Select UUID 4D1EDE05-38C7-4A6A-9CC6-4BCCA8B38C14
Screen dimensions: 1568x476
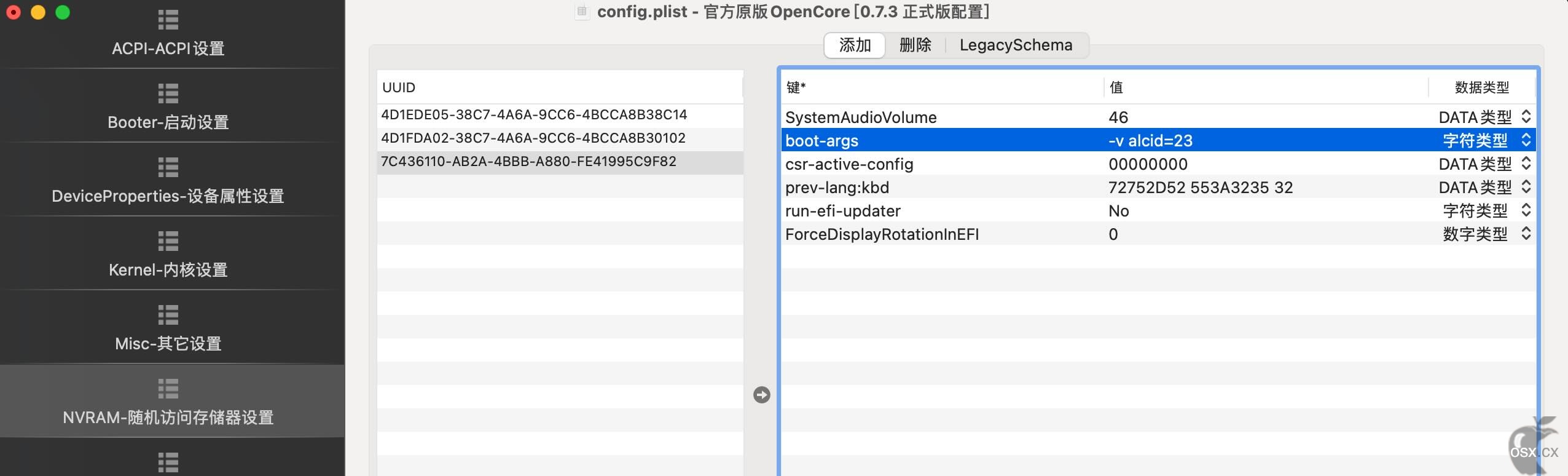(x=560, y=115)
